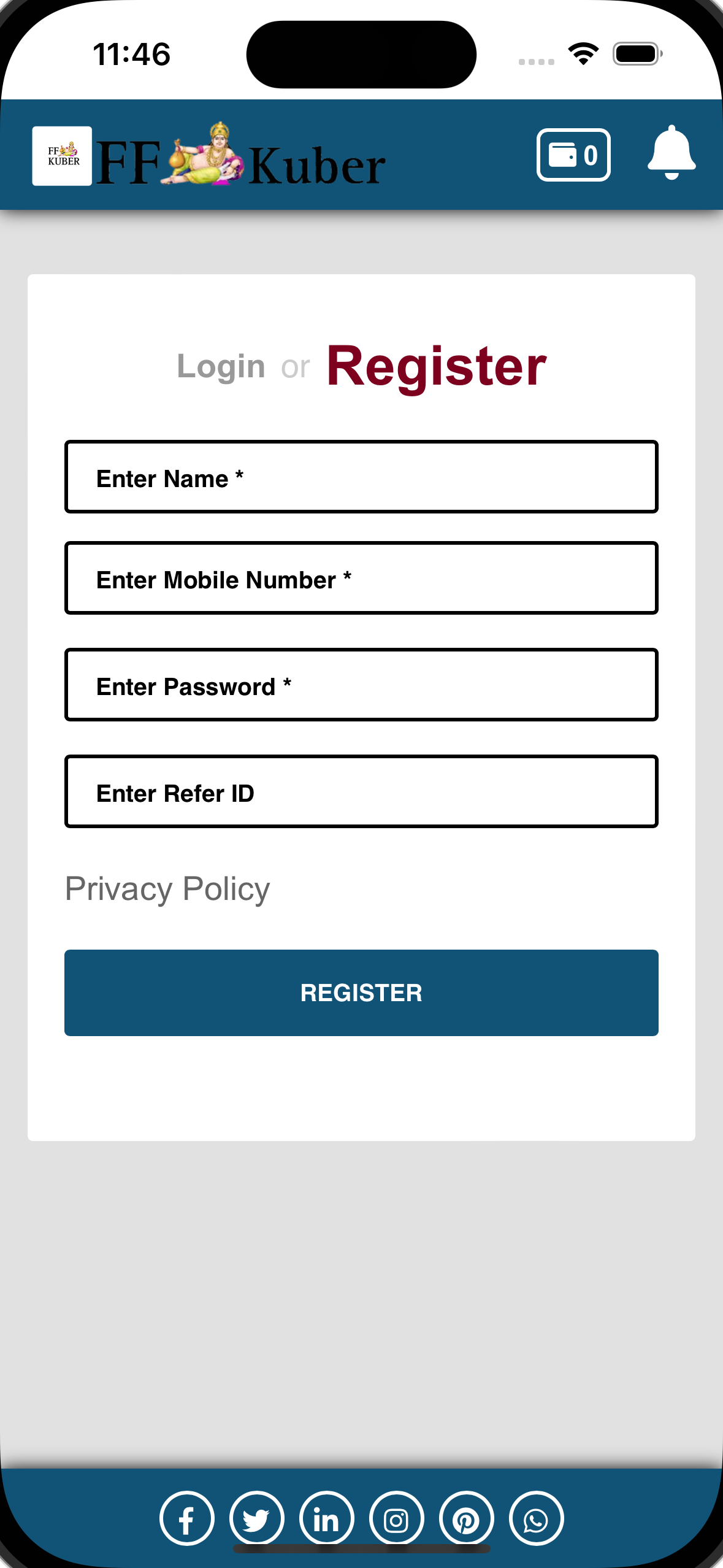The image size is (723, 1568).
Task: Select the Register tab heading
Action: (x=437, y=366)
